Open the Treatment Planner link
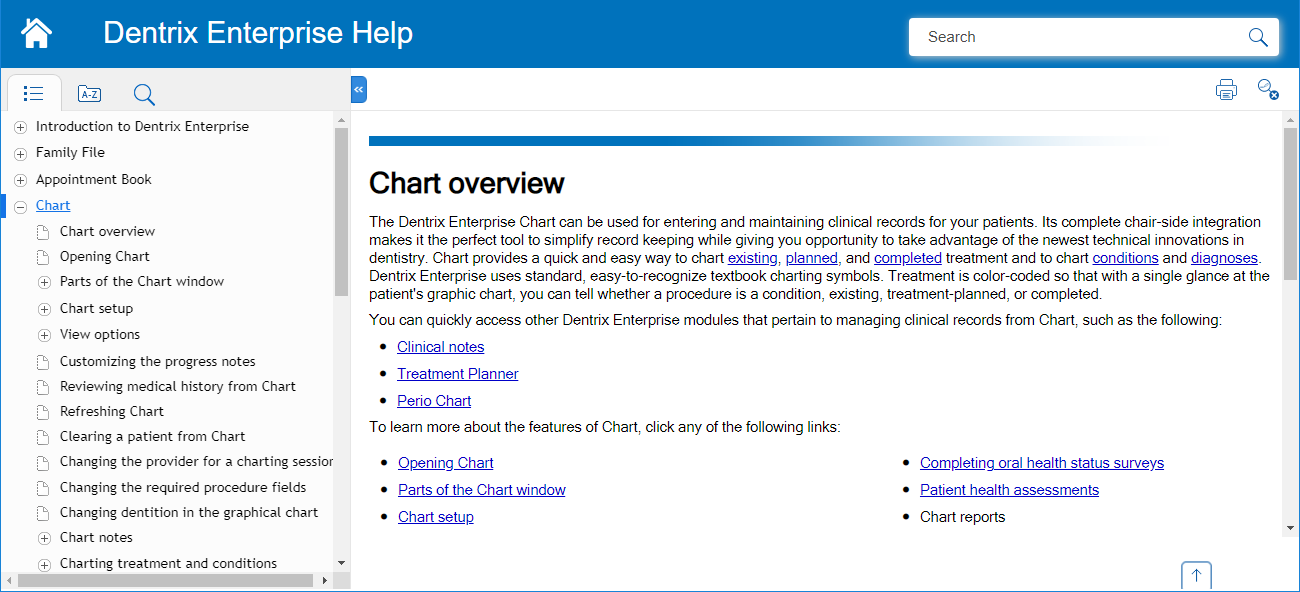This screenshot has width=1300, height=592. pyautogui.click(x=457, y=374)
